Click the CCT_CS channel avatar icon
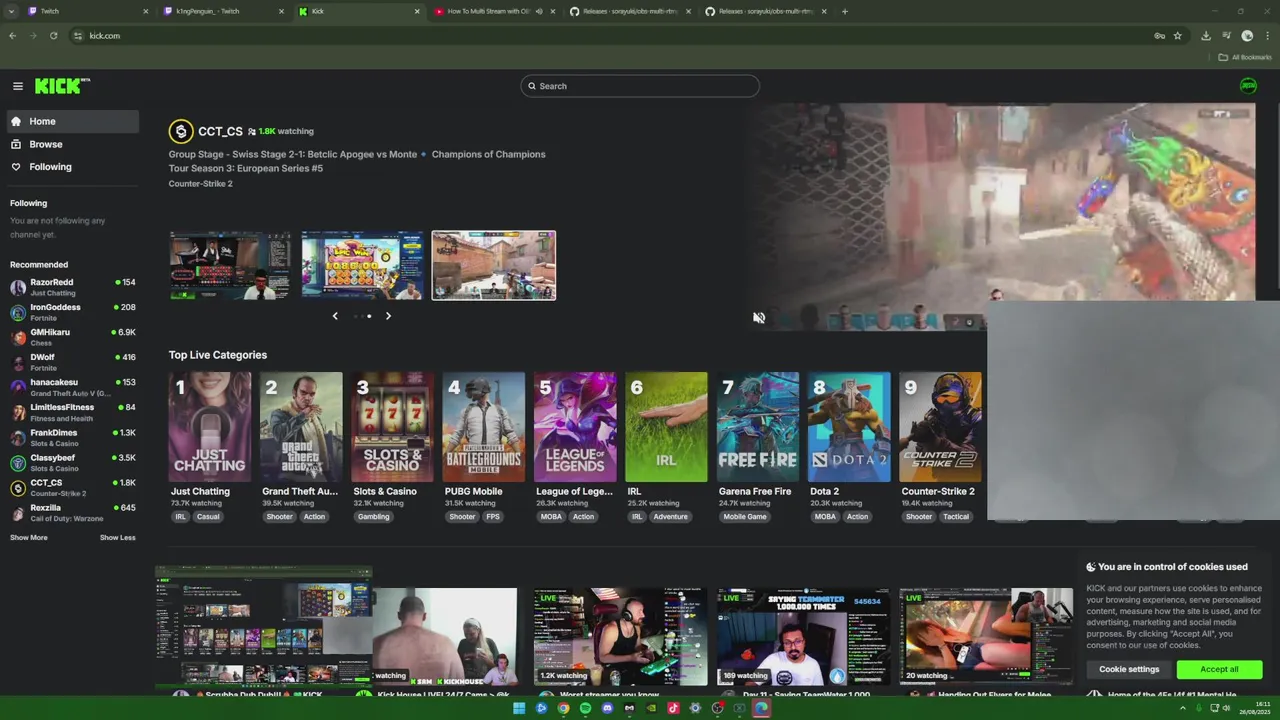1280x720 pixels. point(181,131)
